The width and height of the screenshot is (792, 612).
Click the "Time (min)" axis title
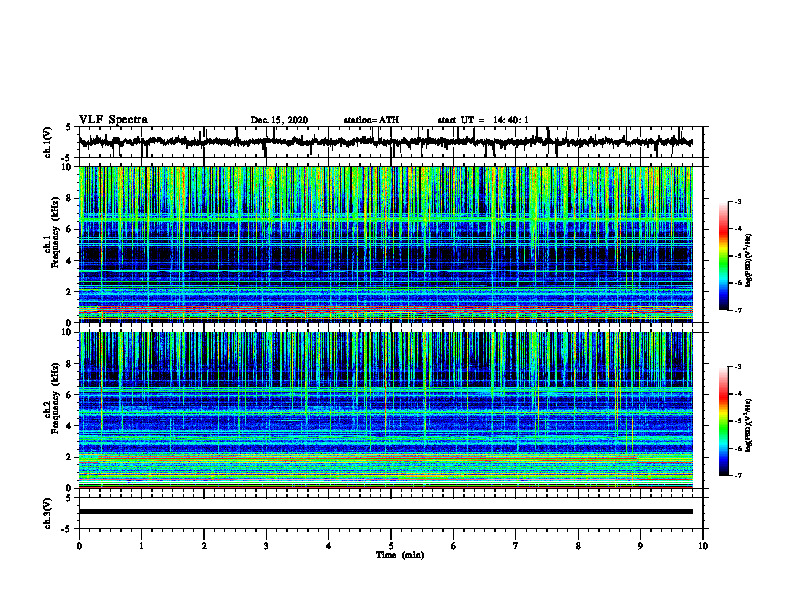[x=400, y=555]
